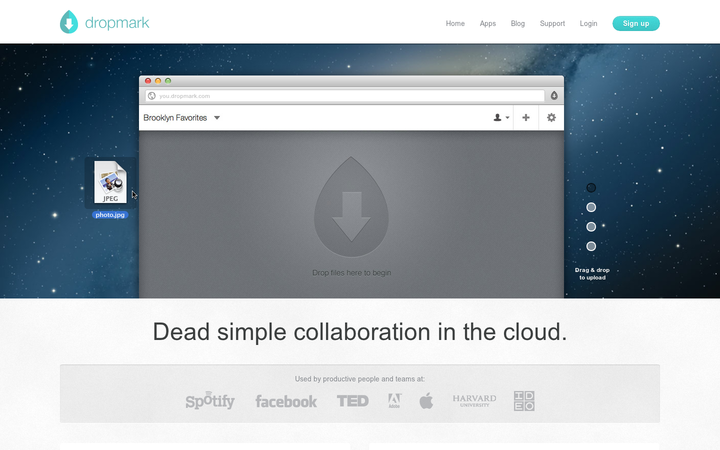The image size is (720, 450).
Task: Click the 'Drag & drop to upload' caption
Action: point(592,274)
